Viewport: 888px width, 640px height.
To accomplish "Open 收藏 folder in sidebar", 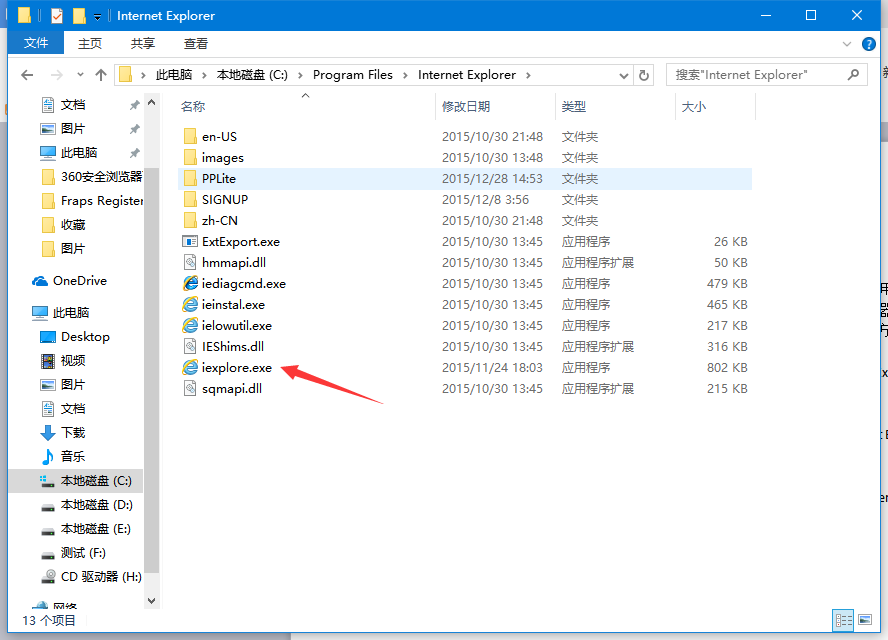I will [73, 225].
